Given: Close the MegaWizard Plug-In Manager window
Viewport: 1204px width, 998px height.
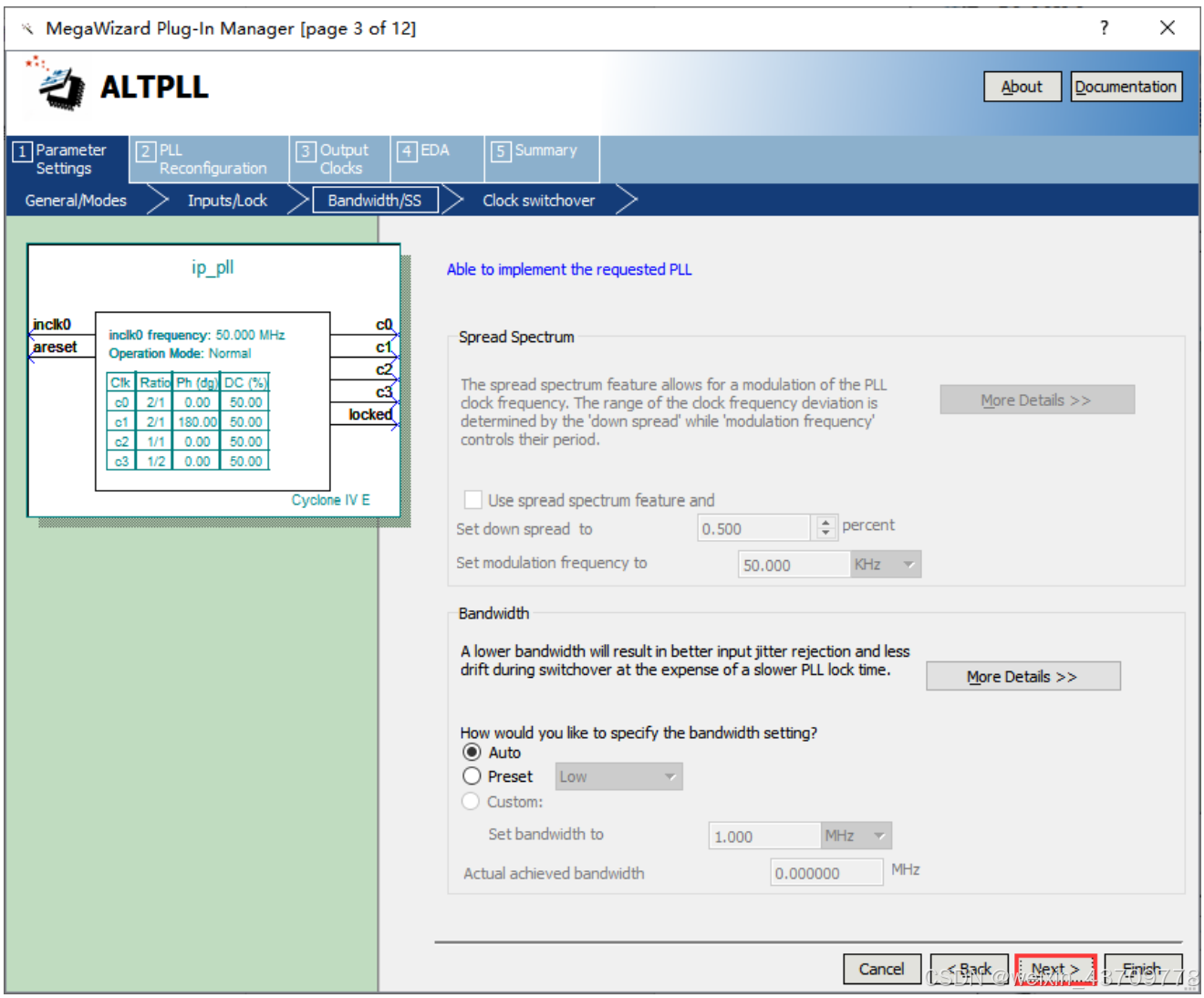Looking at the screenshot, I should click(1168, 27).
